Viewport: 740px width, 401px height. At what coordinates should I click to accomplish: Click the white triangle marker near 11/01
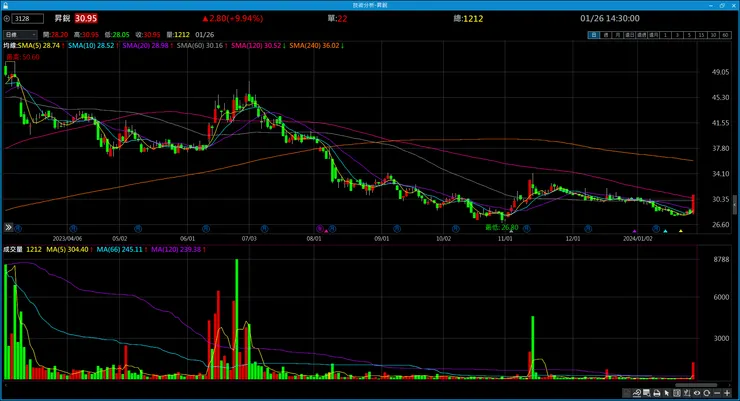511,231
